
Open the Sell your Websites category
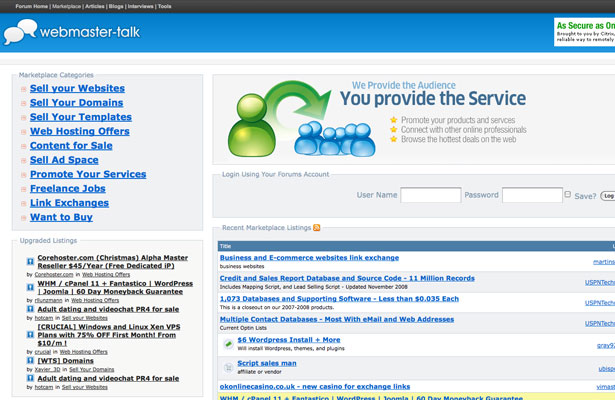tap(77, 88)
